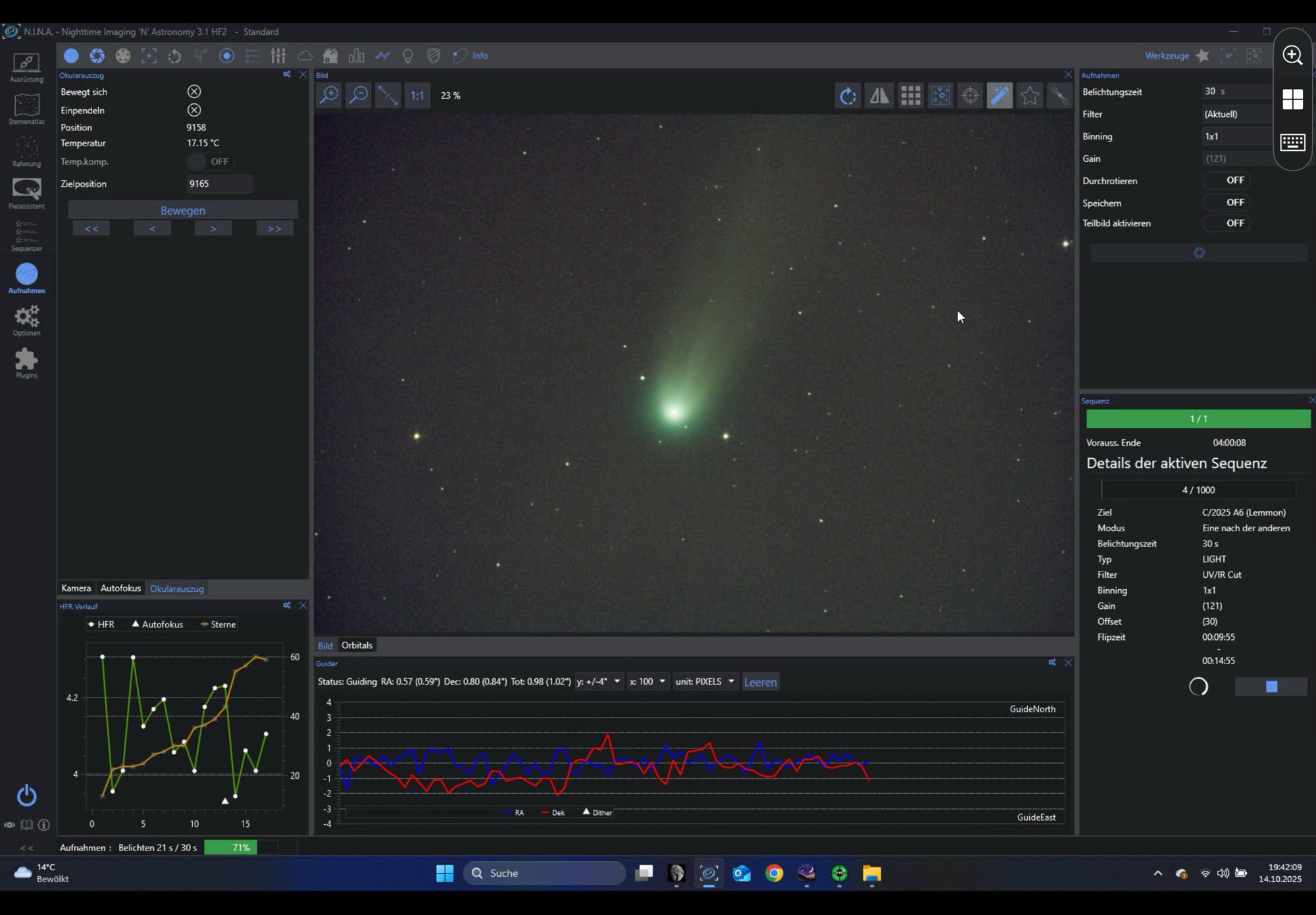This screenshot has height=915, width=1316.
Task: Toggle the auto-stretch wand icon
Action: click(1000, 95)
